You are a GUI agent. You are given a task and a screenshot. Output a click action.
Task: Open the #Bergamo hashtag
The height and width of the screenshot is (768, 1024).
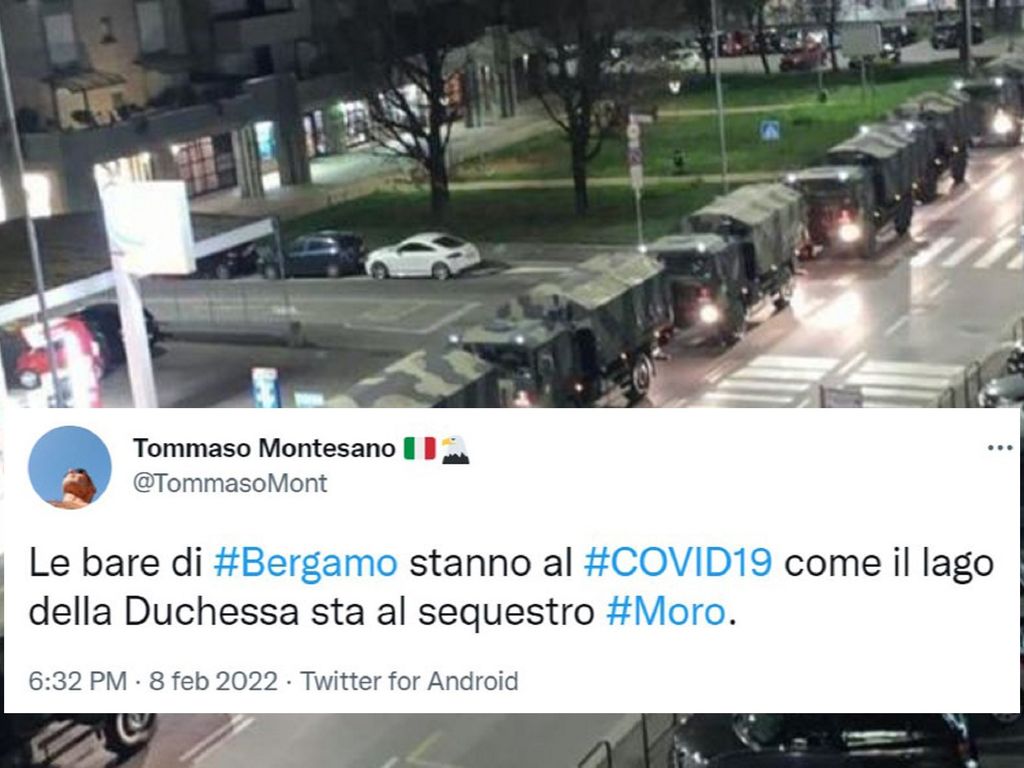pos(306,563)
